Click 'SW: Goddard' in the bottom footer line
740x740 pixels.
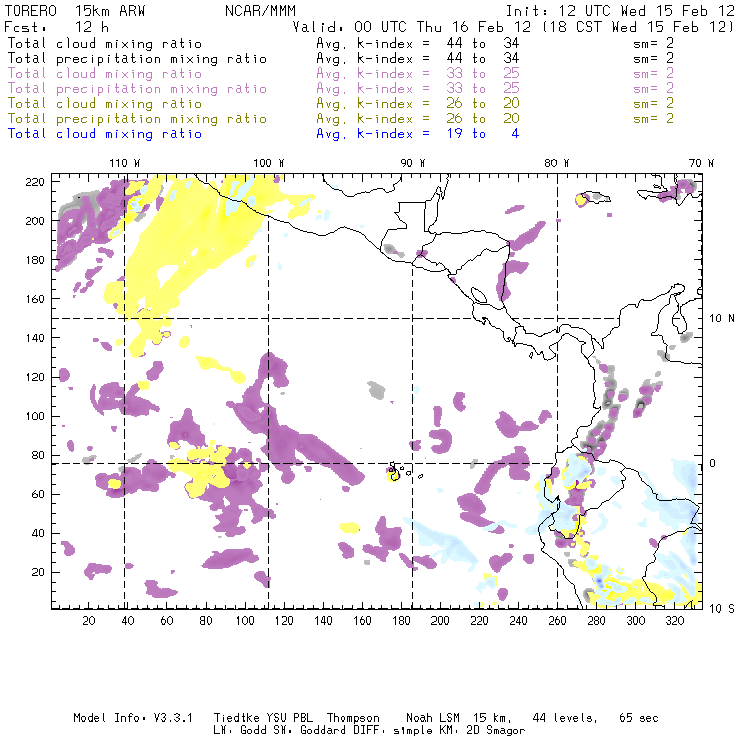pyautogui.click(x=309, y=731)
